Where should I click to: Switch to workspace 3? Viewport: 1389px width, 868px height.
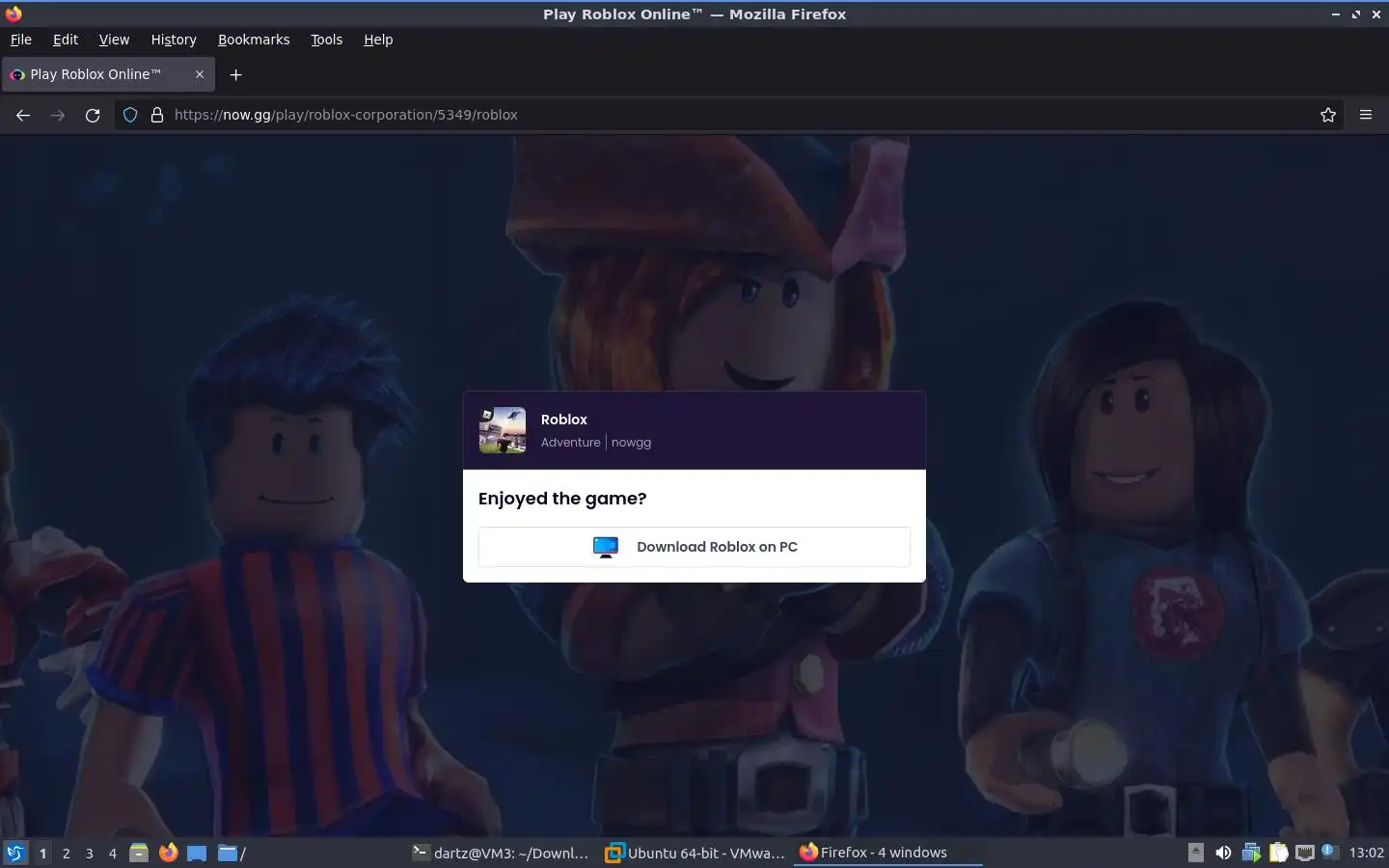tap(89, 853)
